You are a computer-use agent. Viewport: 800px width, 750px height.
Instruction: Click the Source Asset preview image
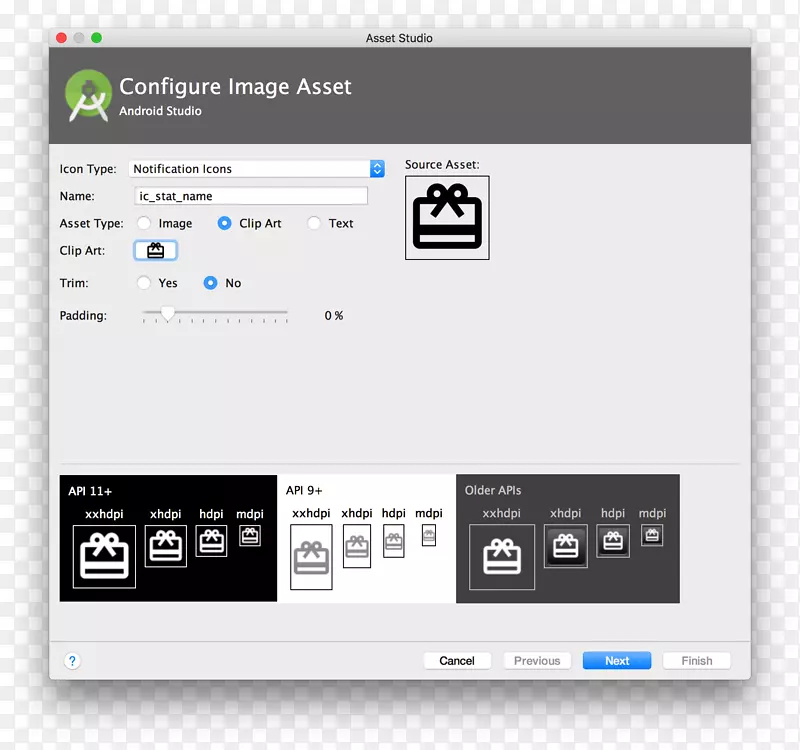tap(447, 217)
